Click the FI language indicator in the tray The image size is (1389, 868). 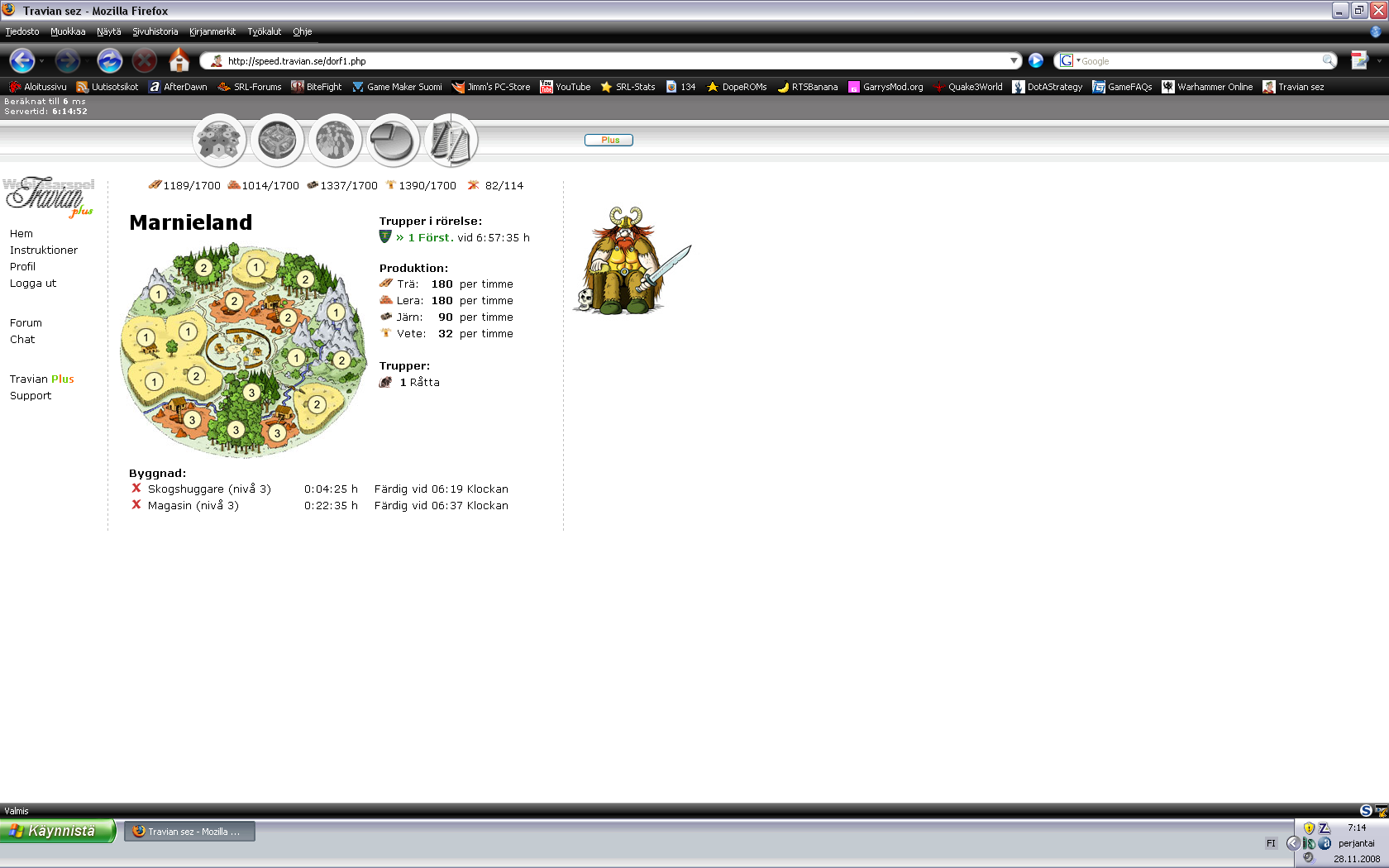(x=1271, y=843)
